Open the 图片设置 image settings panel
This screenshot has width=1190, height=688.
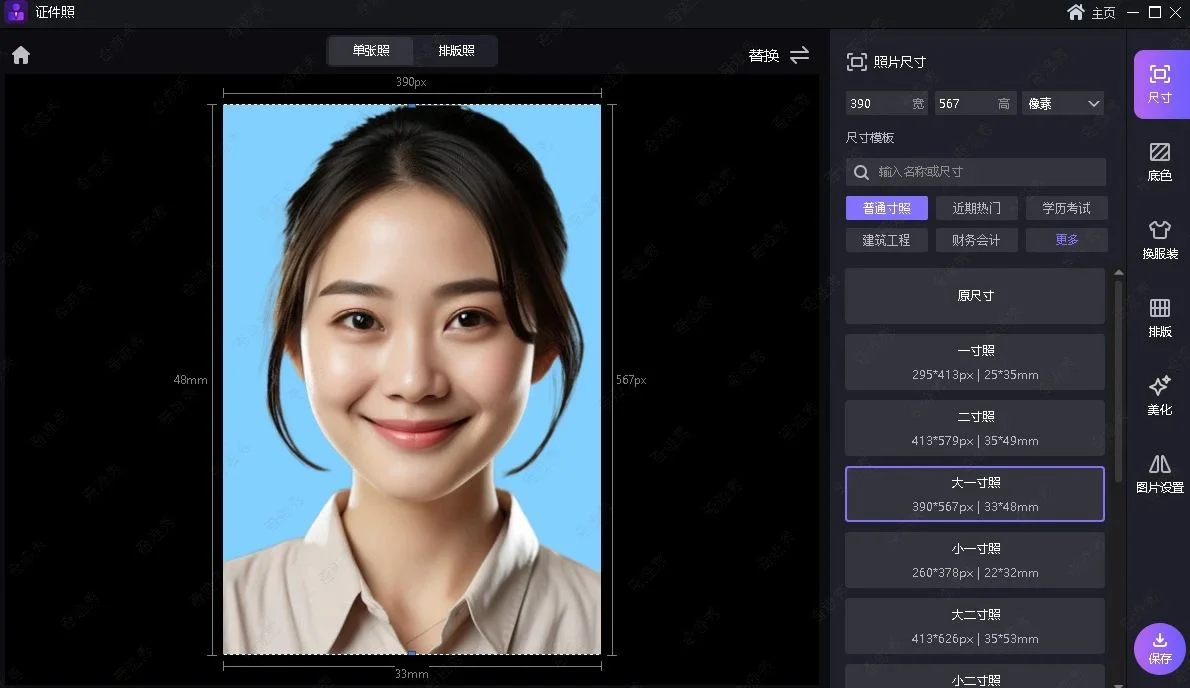click(x=1159, y=472)
